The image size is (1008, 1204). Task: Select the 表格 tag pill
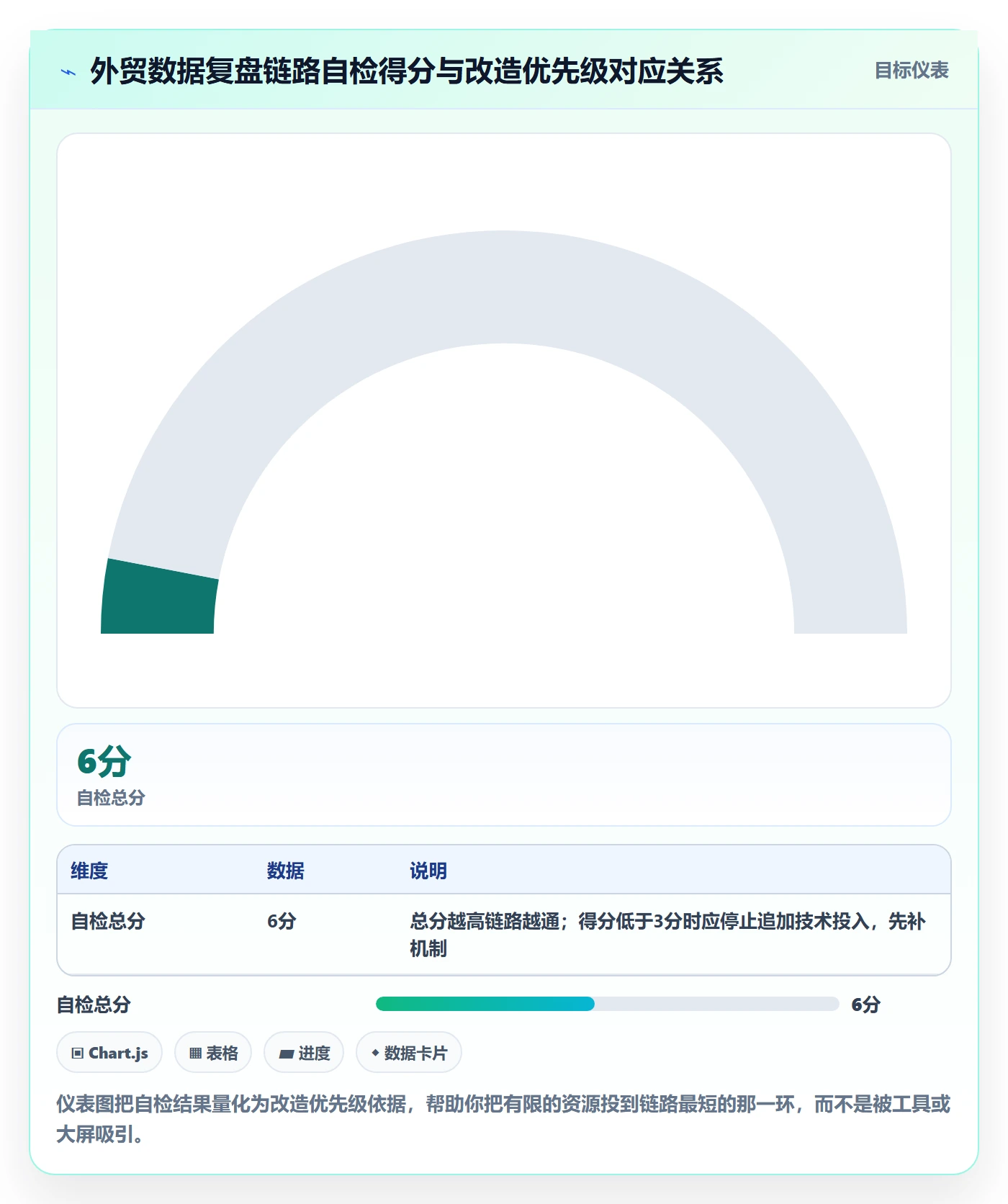tap(213, 1053)
